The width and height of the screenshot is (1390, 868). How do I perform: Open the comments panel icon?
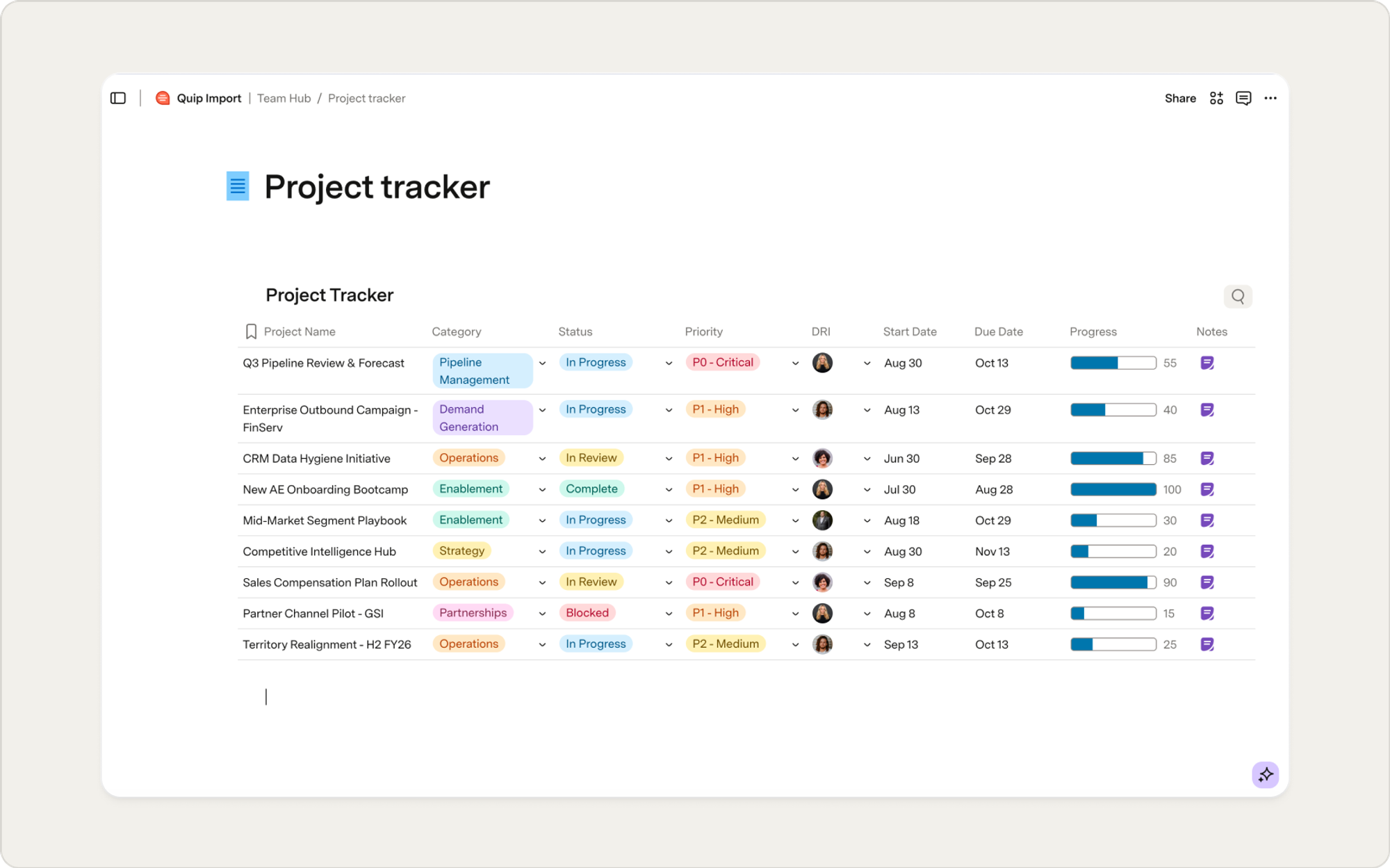(x=1243, y=98)
